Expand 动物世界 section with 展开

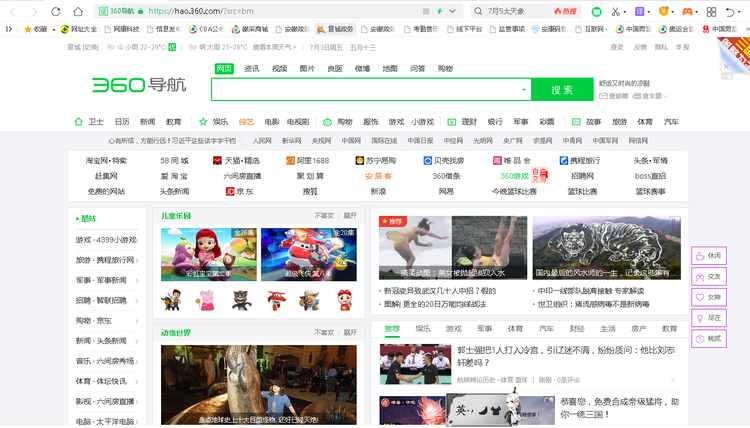click(350, 332)
